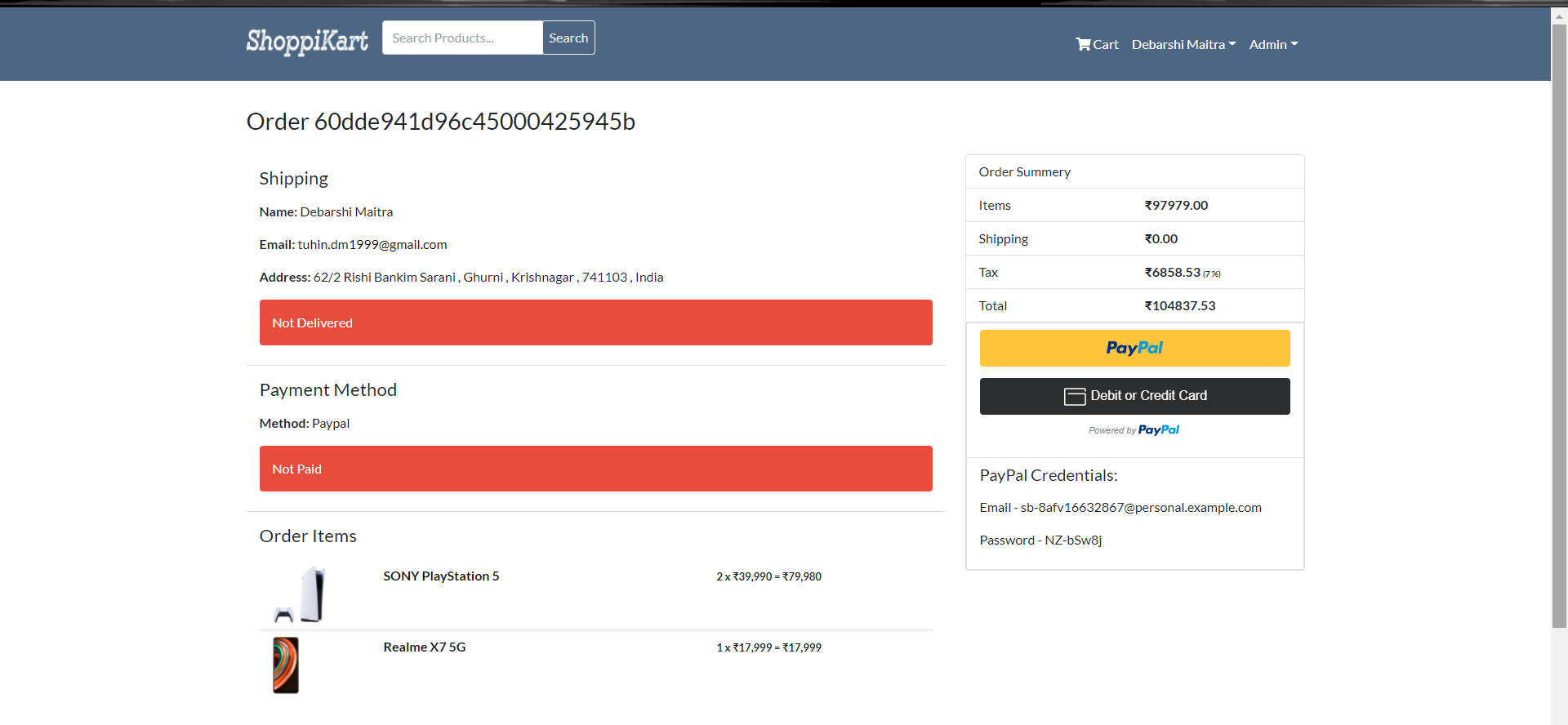
Task: Click the Search Products input field
Action: (x=462, y=38)
